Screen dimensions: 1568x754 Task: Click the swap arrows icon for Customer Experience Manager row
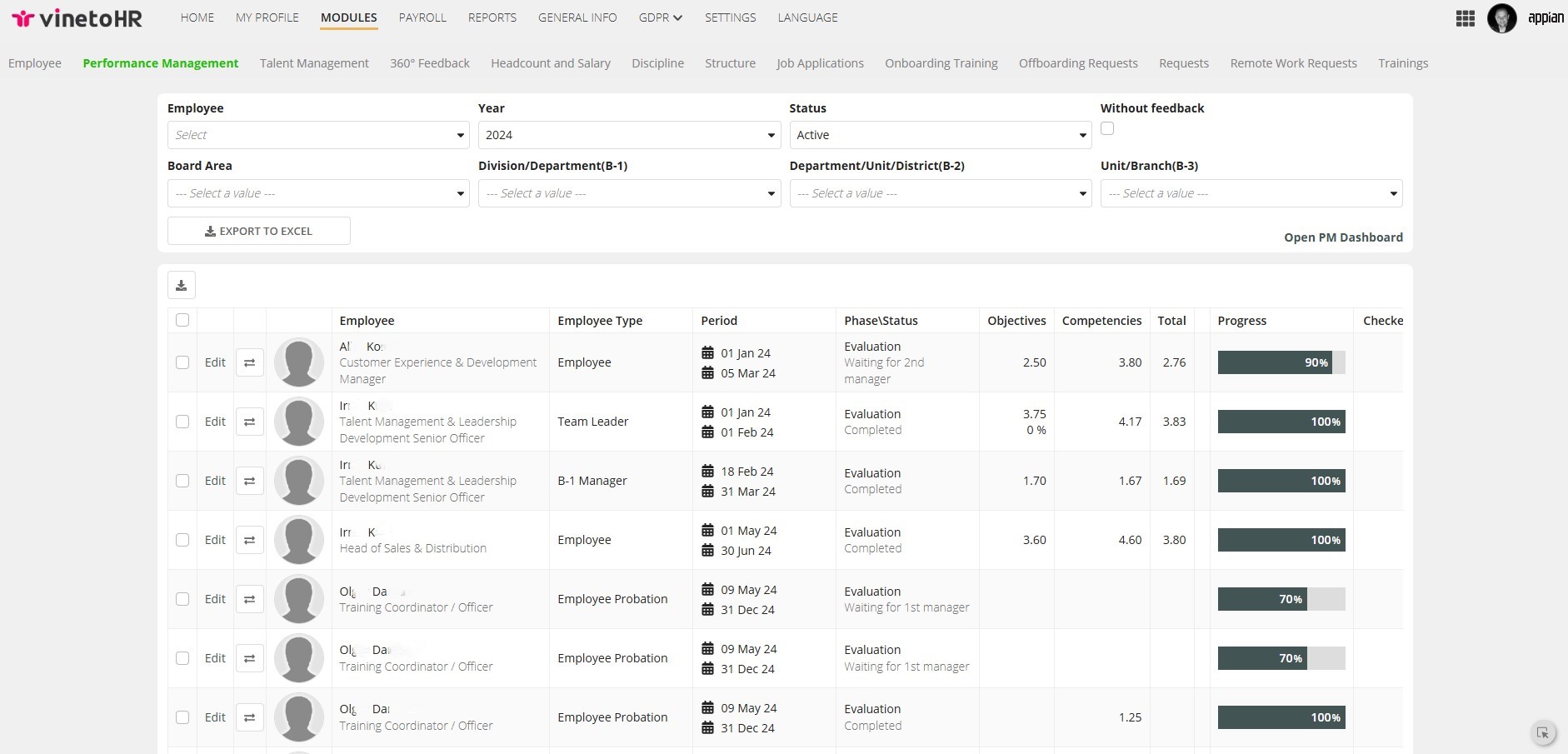tap(249, 362)
